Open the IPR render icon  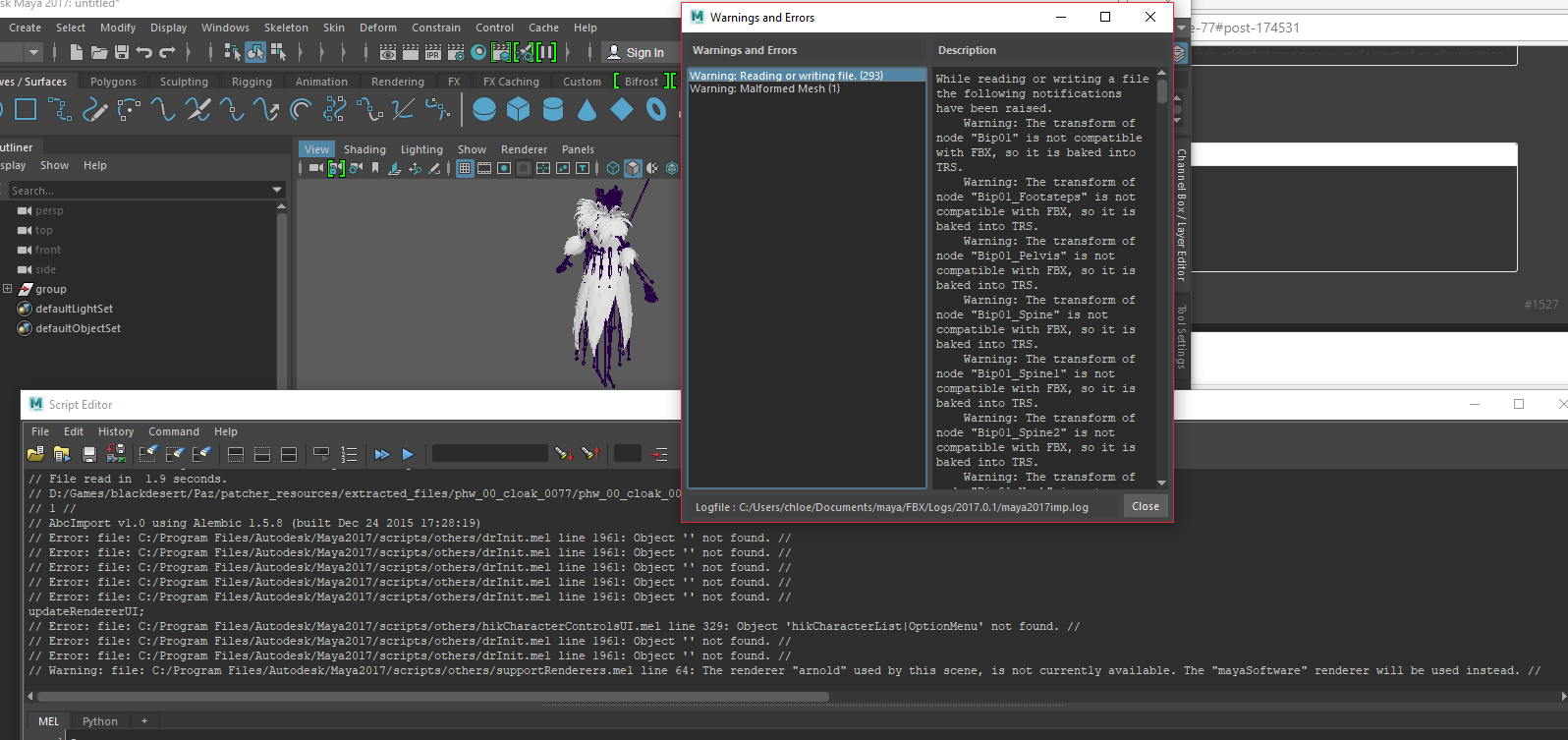(x=432, y=52)
